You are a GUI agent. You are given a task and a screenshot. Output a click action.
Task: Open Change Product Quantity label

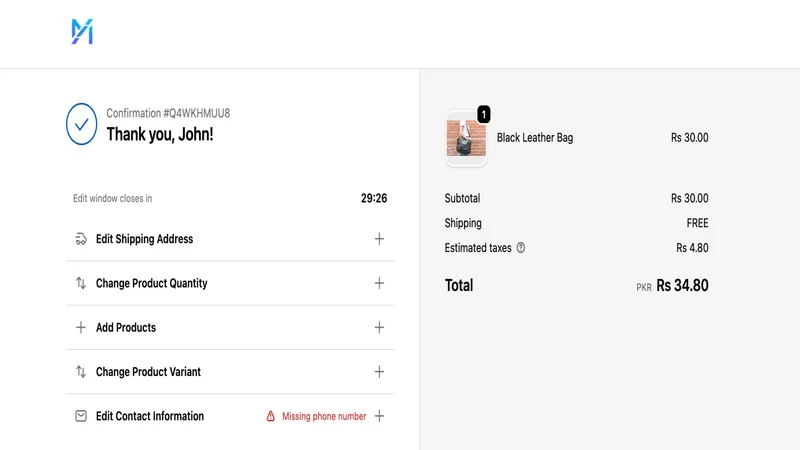tap(152, 284)
